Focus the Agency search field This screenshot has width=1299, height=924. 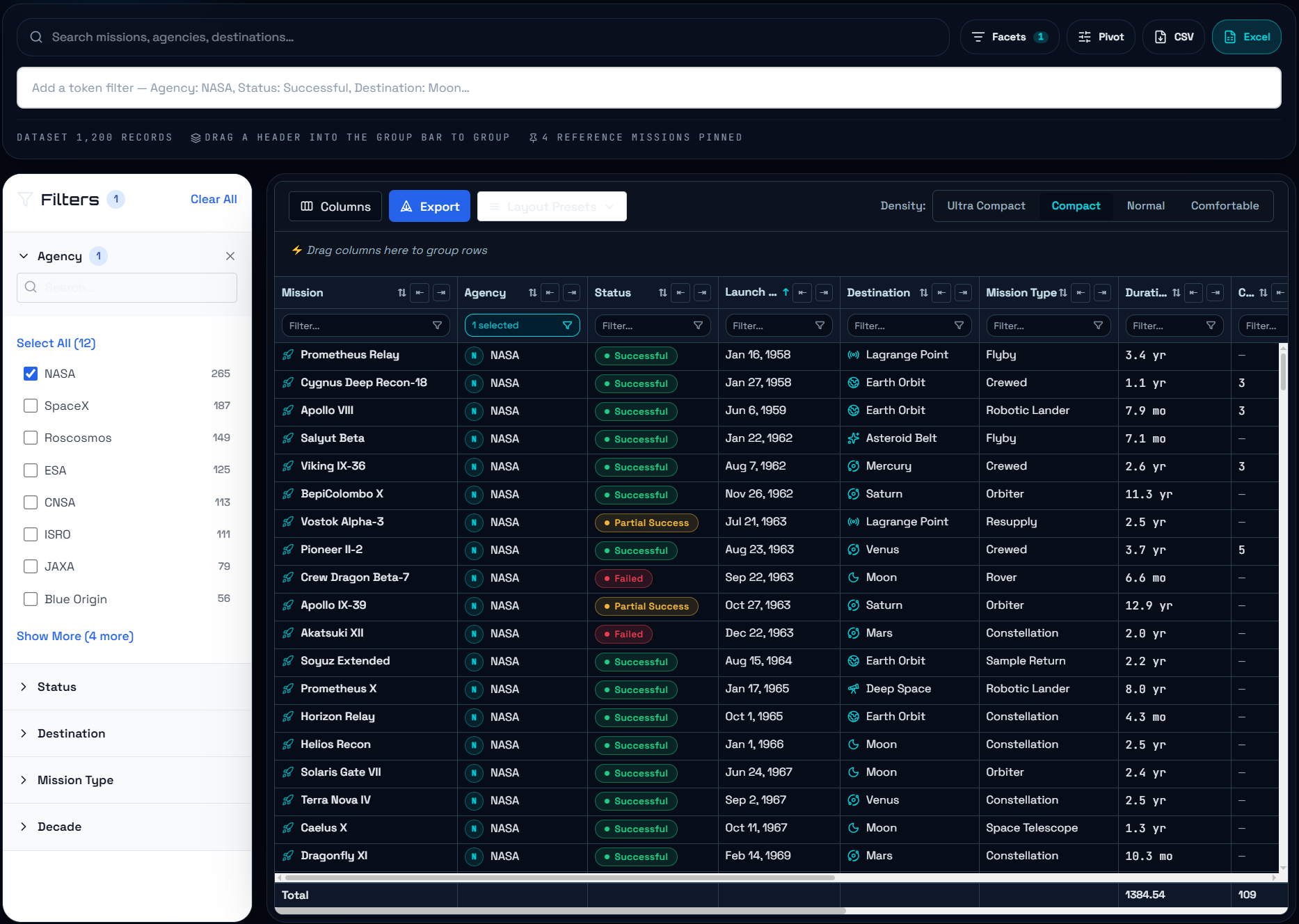tap(127, 287)
